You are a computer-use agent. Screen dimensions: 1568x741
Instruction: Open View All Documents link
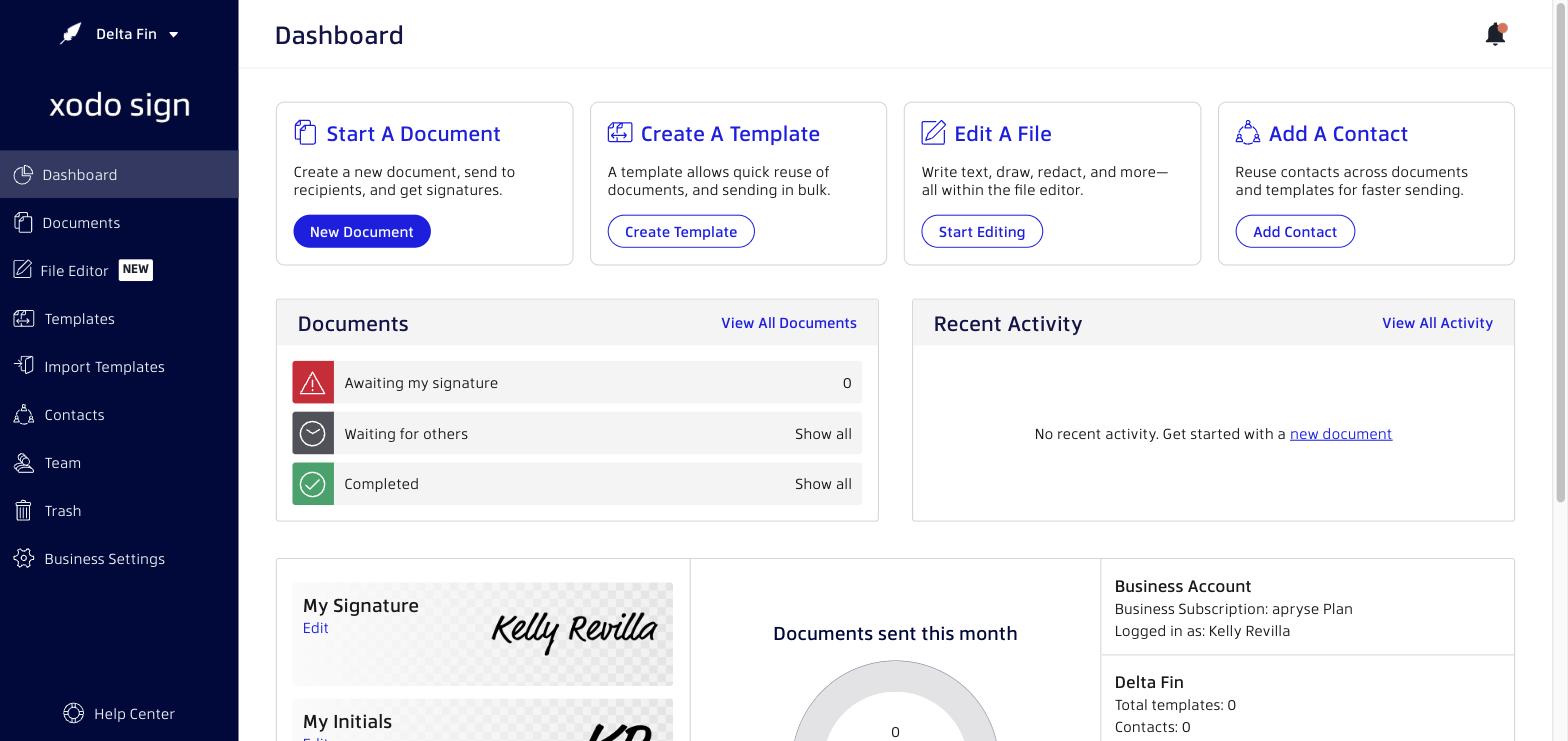click(789, 323)
